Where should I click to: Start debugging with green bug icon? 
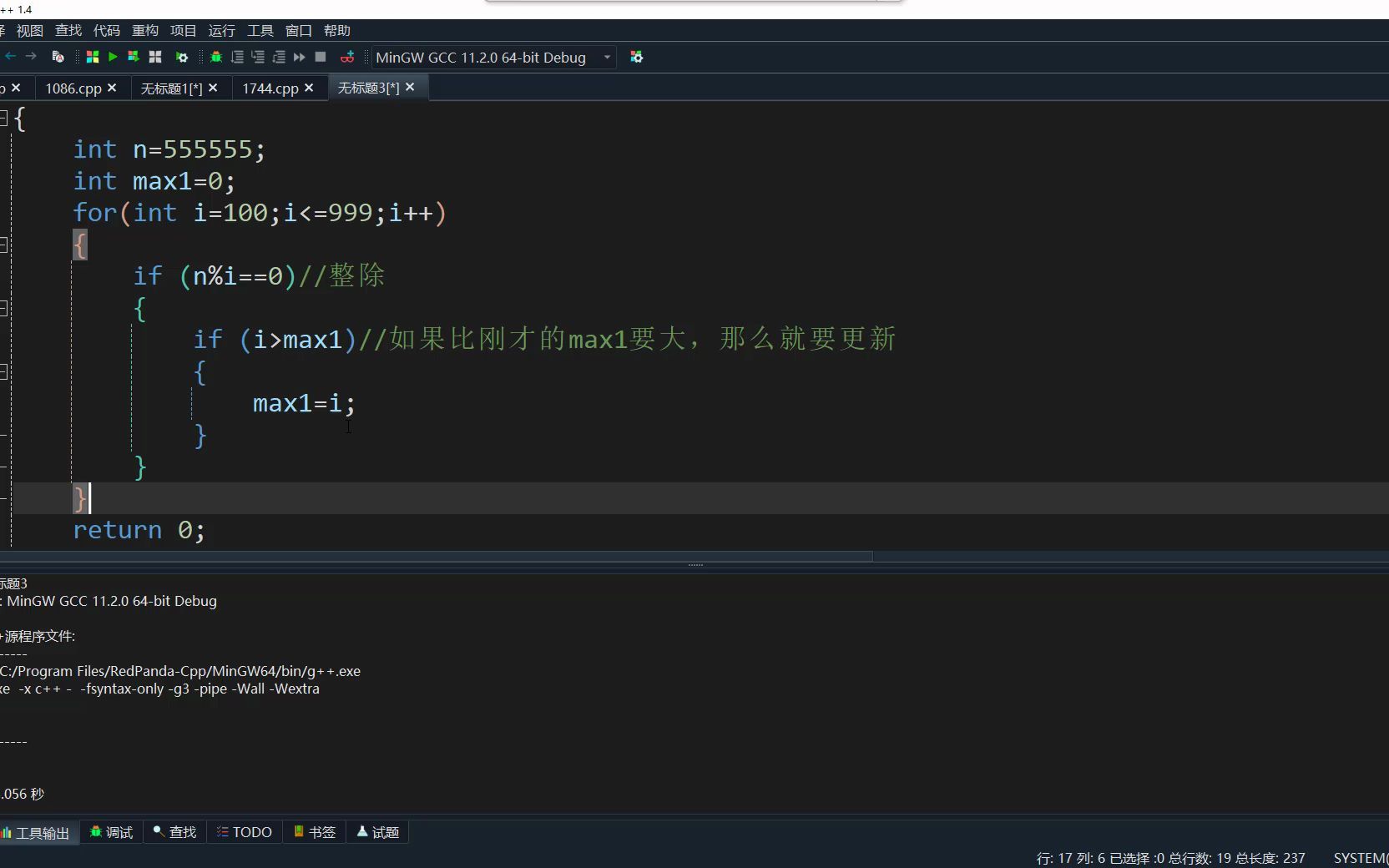point(216,57)
